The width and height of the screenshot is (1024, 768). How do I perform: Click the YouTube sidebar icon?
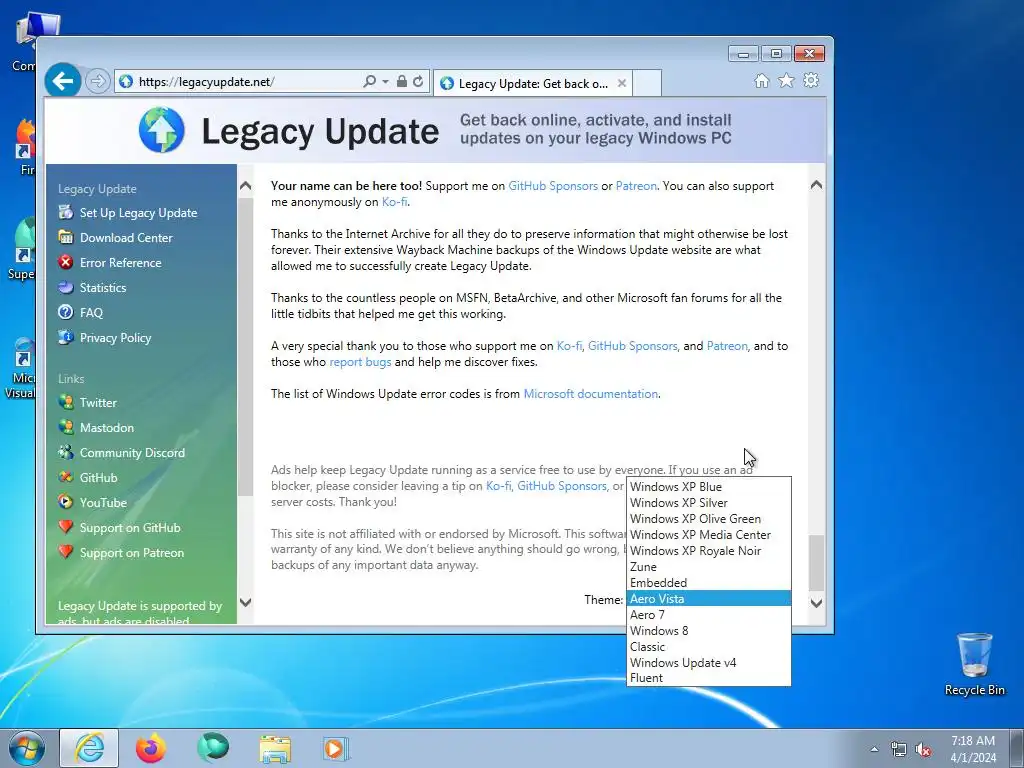tap(65, 502)
